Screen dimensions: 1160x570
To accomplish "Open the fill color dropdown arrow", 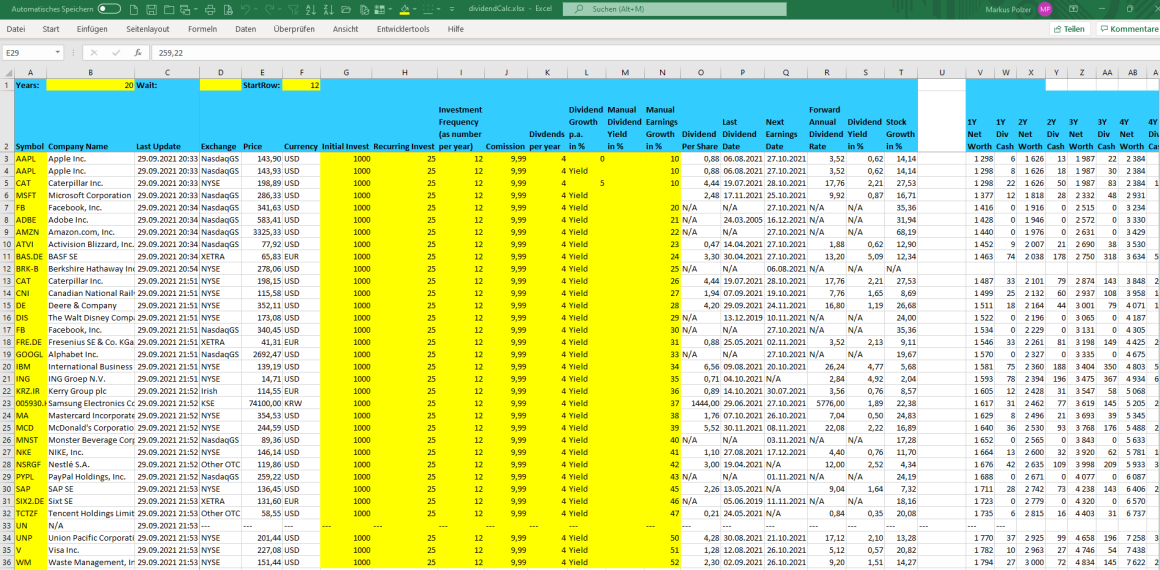I will coord(415,9).
